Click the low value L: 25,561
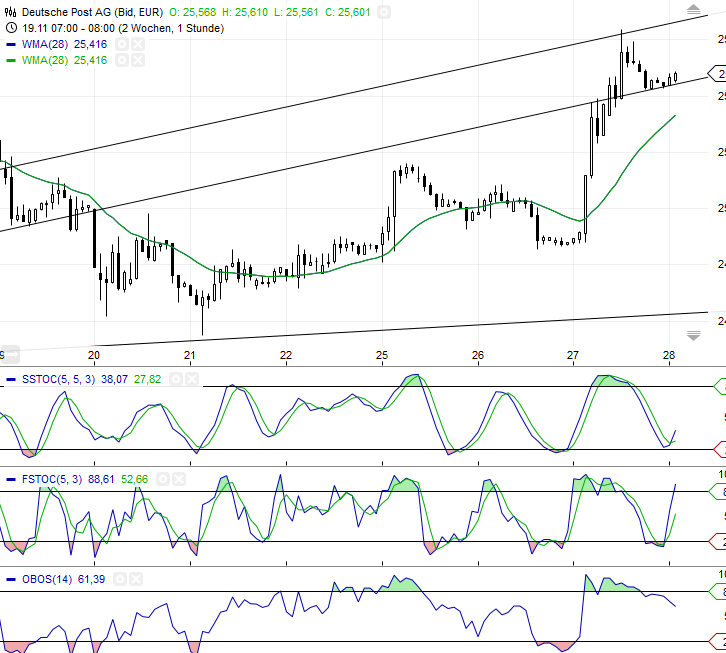The width and height of the screenshot is (726, 653). click(296, 12)
